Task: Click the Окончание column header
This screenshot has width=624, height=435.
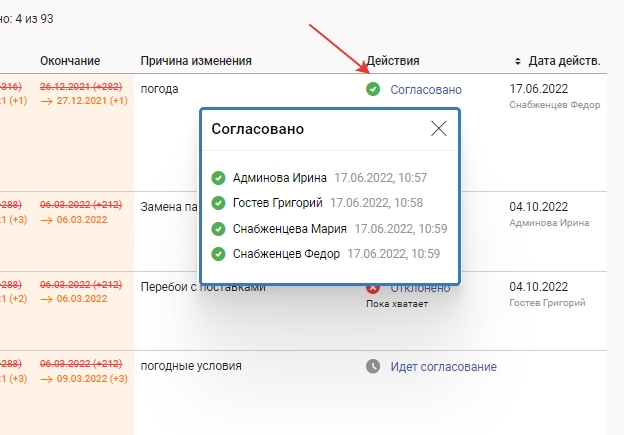Action: click(70, 61)
